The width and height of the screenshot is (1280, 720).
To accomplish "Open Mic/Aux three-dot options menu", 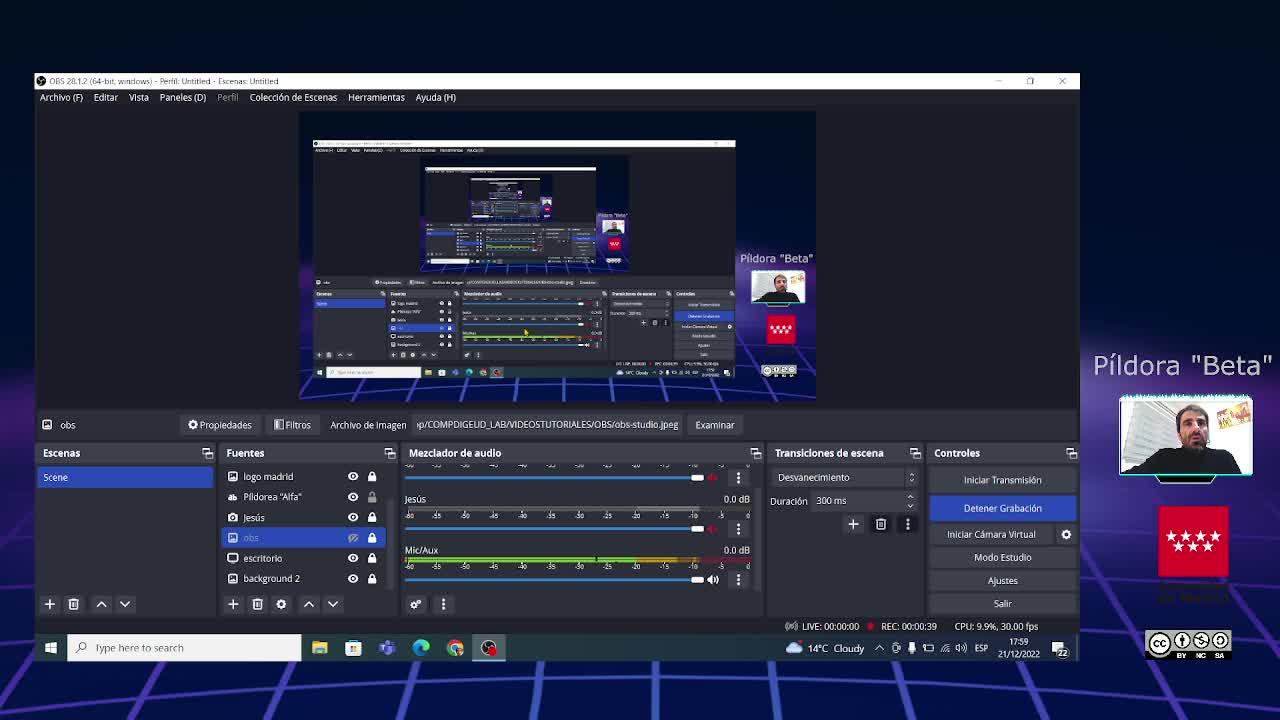I will [x=738, y=580].
